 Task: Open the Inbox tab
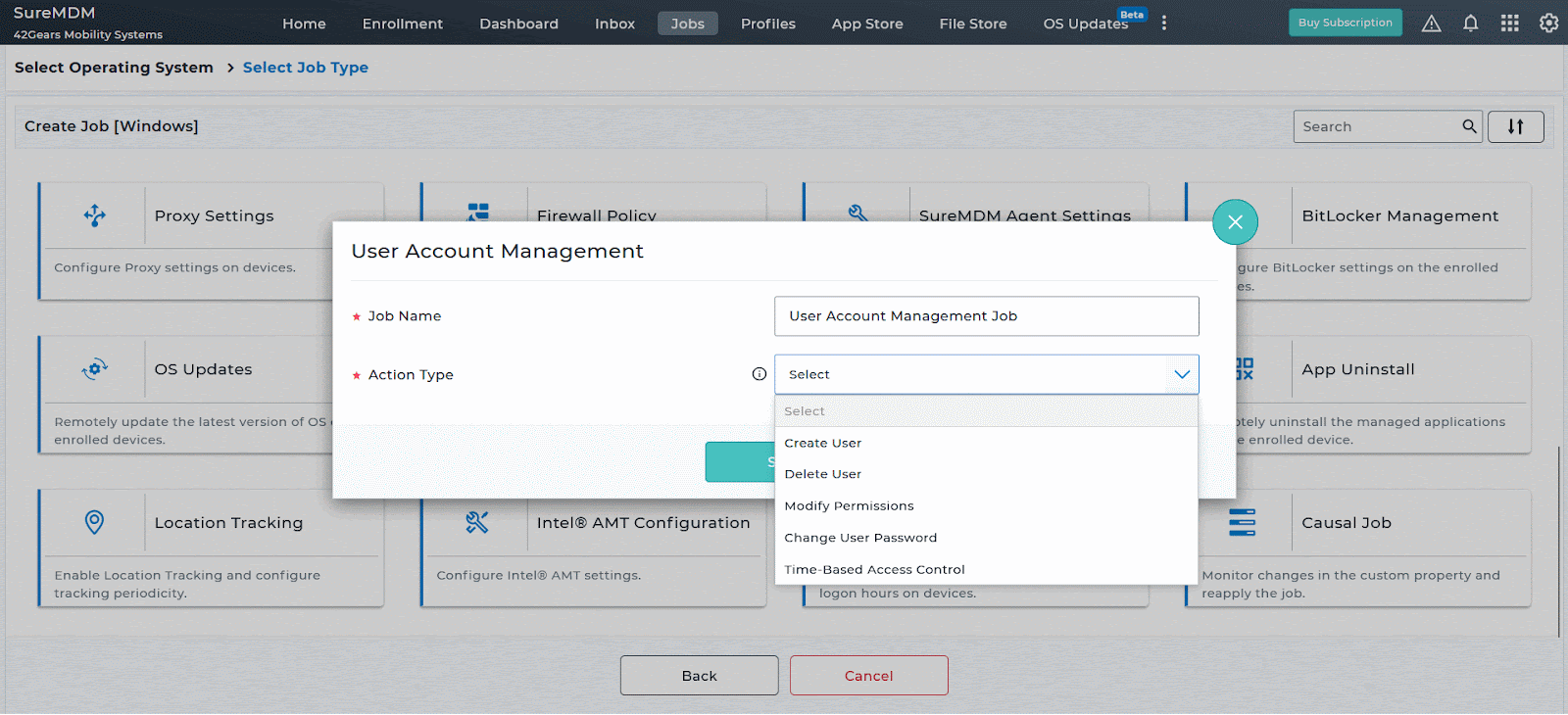click(614, 24)
